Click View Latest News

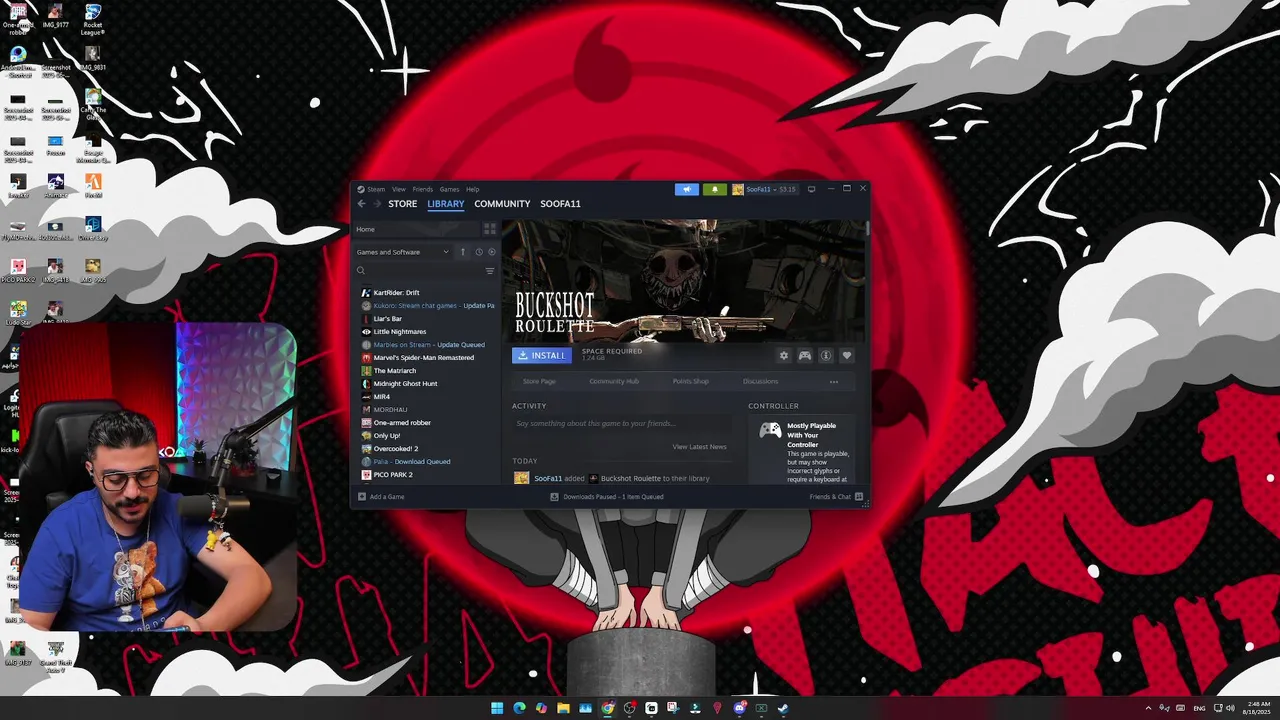(x=700, y=447)
